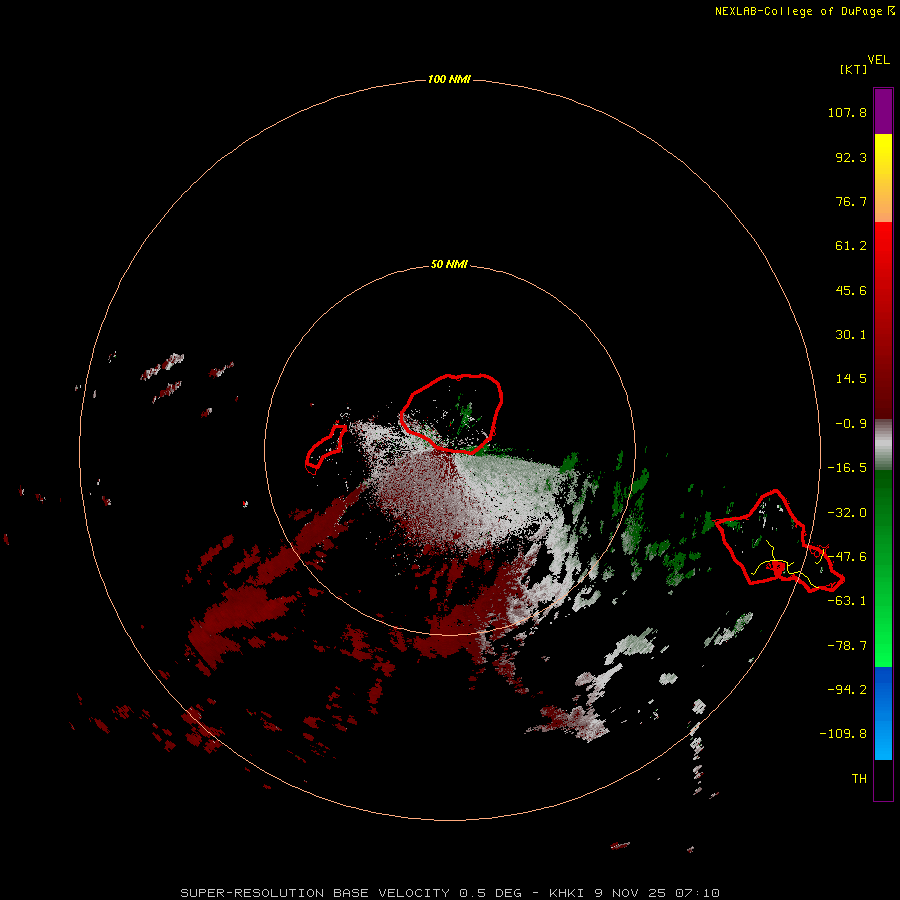Click the -78.7 velocity scale value
Viewport: 900px width, 900px height.
[847, 646]
